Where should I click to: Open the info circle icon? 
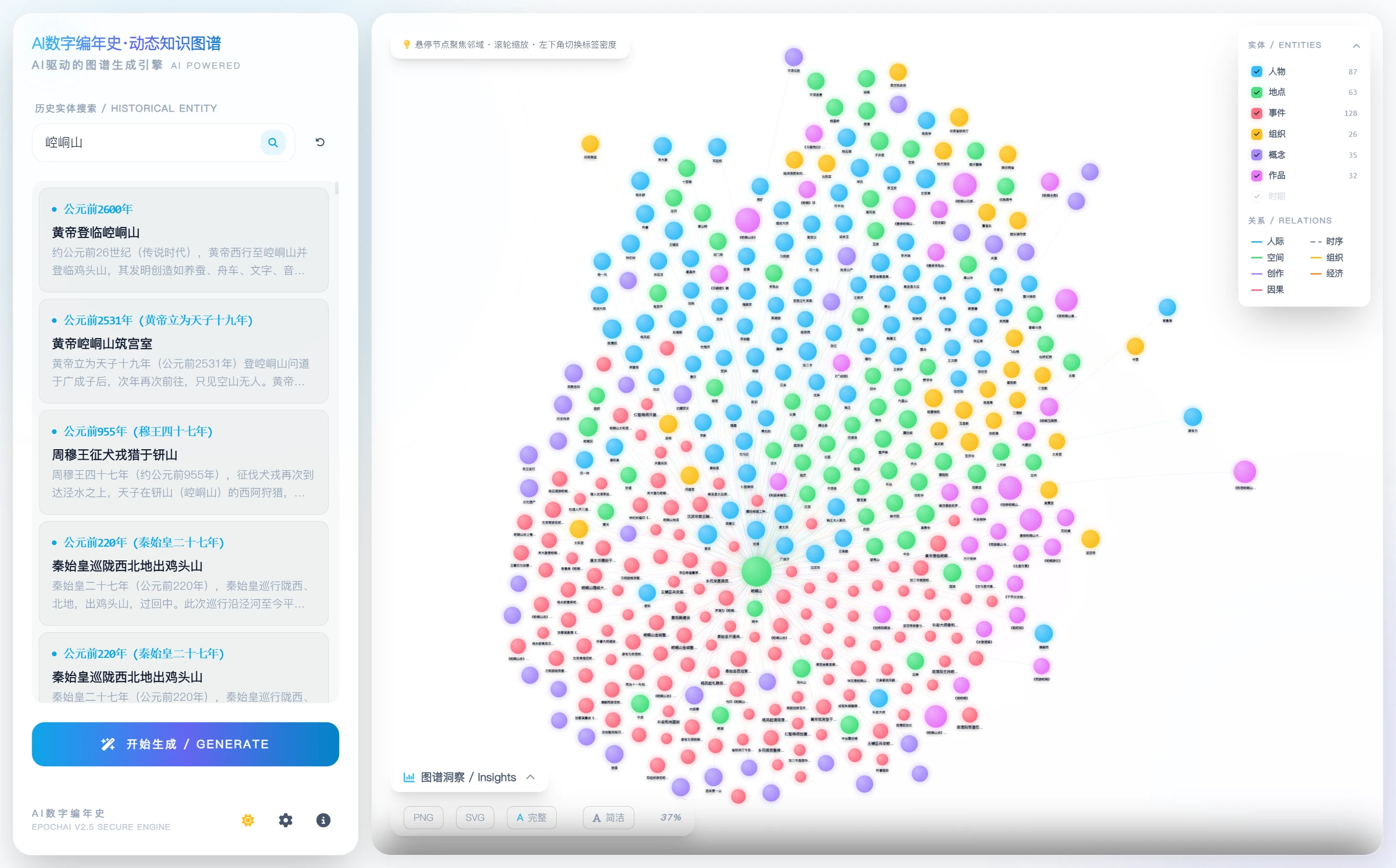point(323,820)
